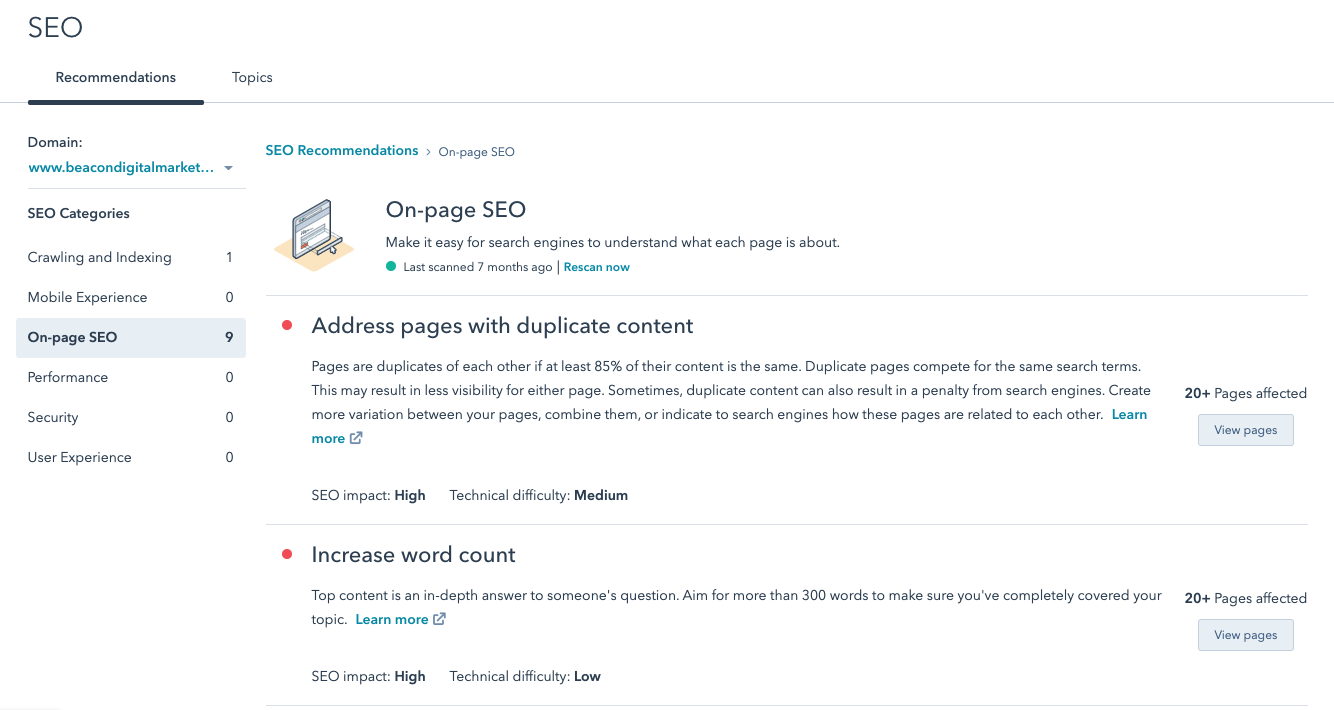
Task: Click the green scan status dot
Action: point(390,267)
